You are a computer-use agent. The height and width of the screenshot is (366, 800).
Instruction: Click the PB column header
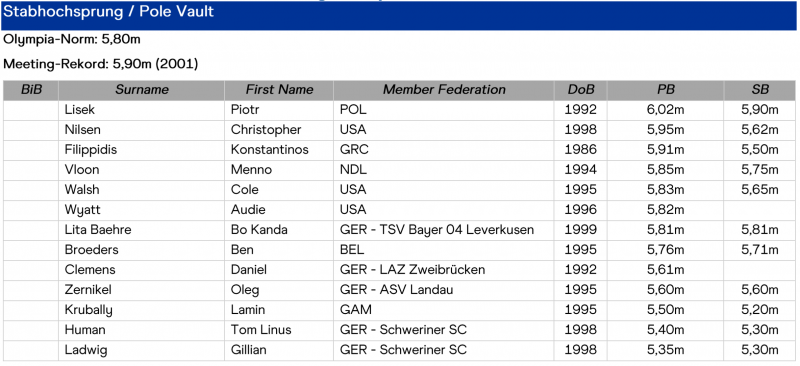[665, 90]
